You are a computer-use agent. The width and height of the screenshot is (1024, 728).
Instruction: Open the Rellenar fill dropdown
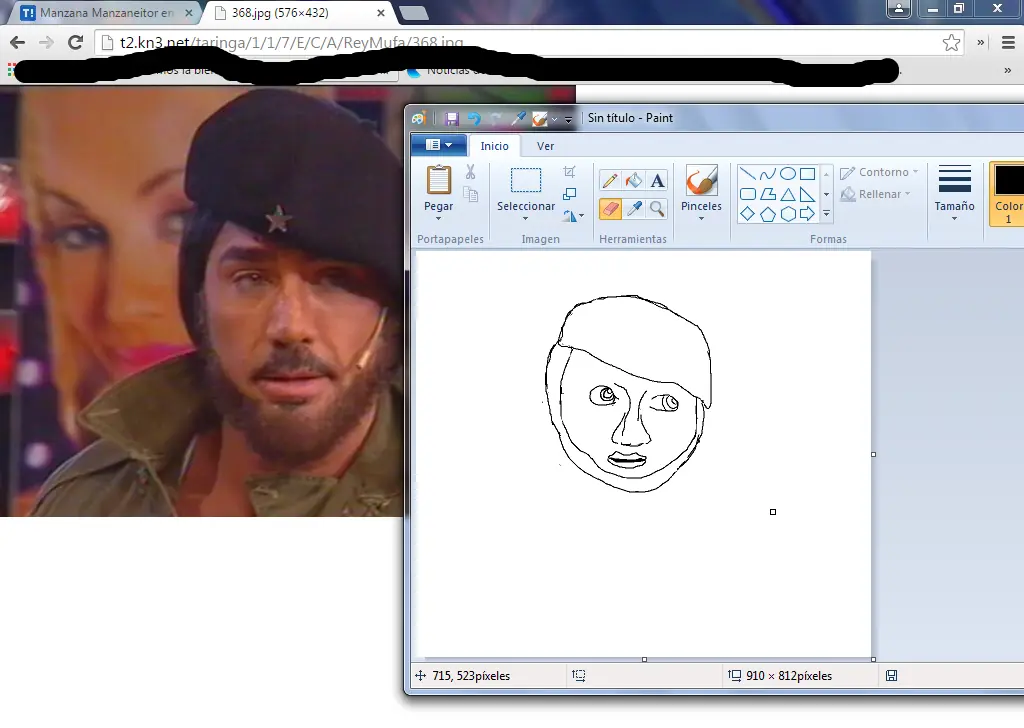[875, 194]
